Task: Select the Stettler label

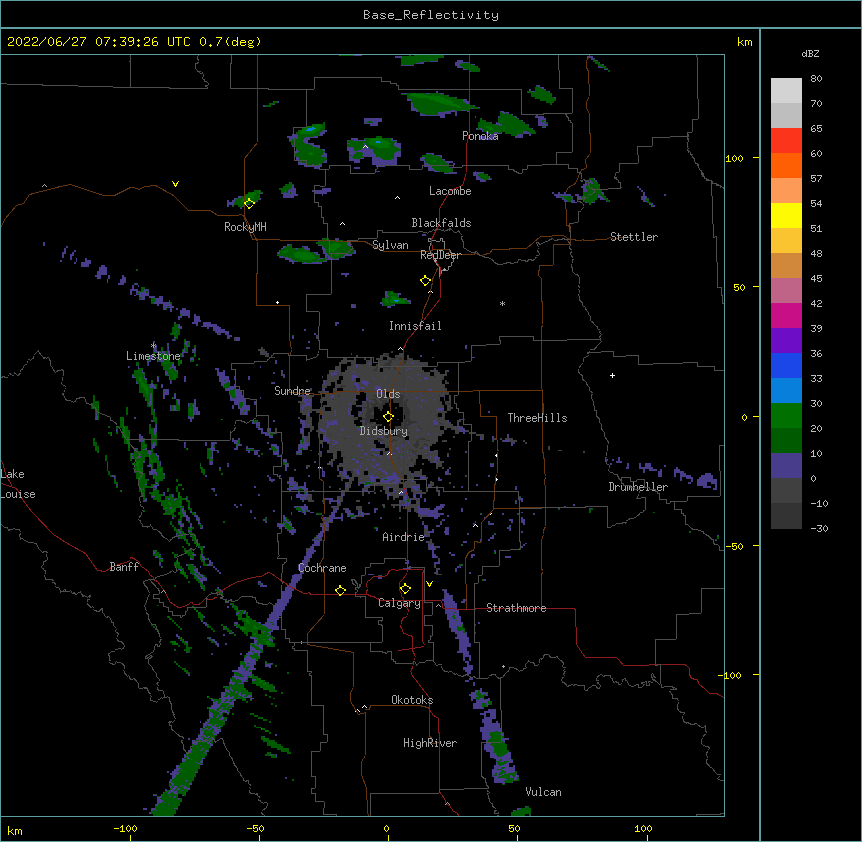Action: (634, 237)
